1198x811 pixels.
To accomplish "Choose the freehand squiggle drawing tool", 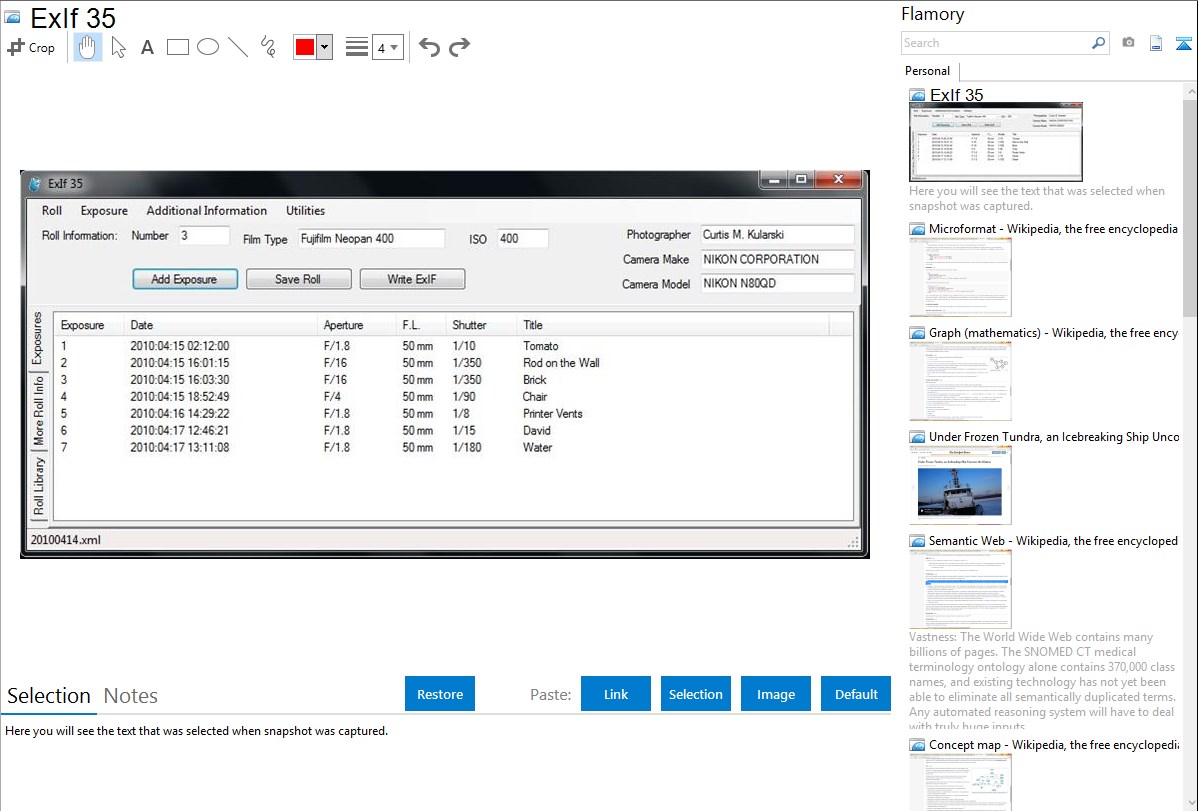I will pyautogui.click(x=268, y=47).
